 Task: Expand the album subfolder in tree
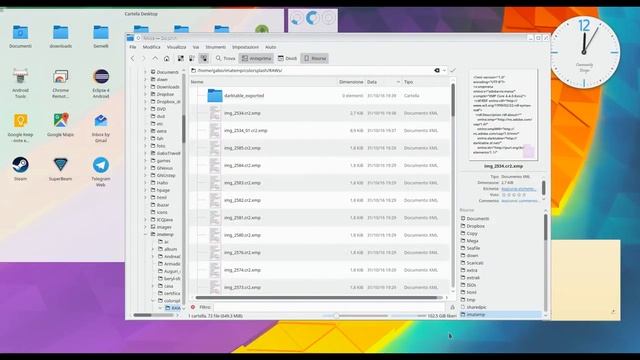(153, 249)
